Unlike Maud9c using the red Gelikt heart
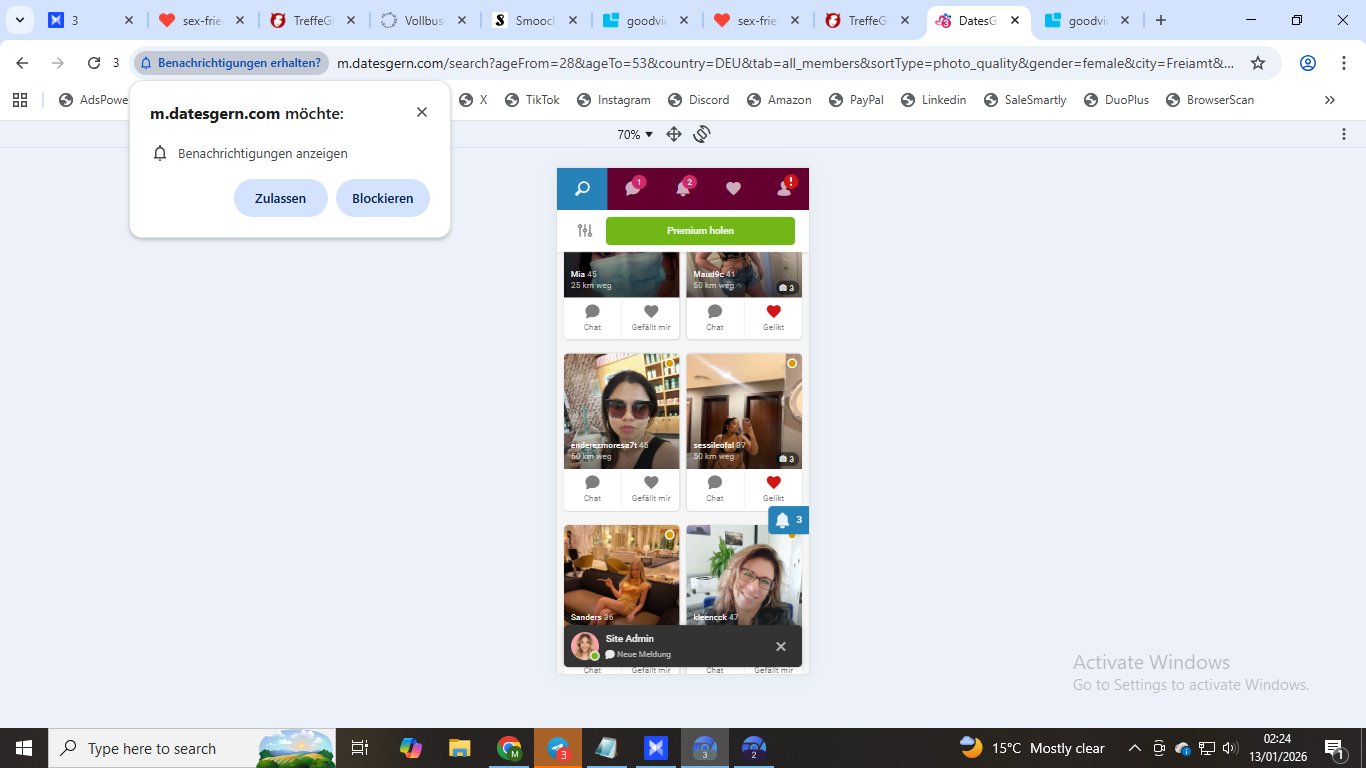Viewport: 1366px width, 768px height. pos(773,313)
